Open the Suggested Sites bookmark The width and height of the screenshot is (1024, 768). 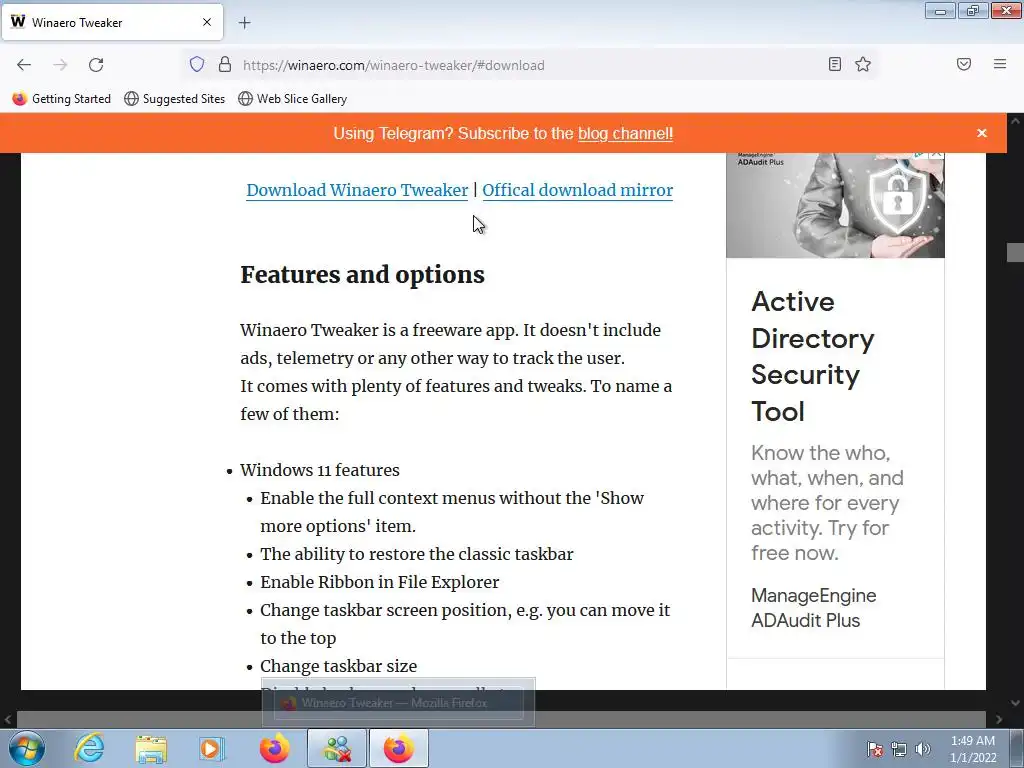[x=174, y=99]
